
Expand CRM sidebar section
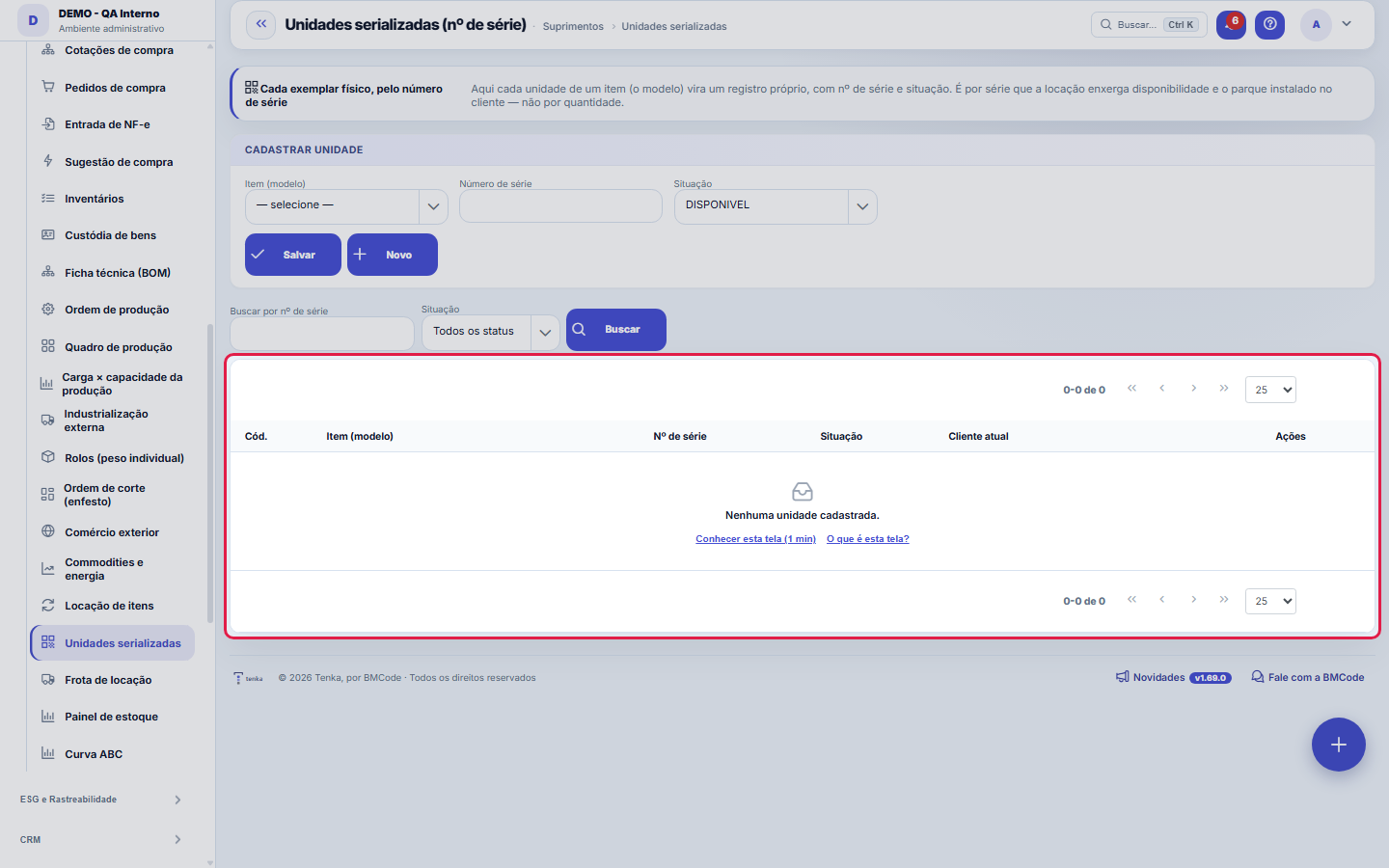click(x=101, y=840)
